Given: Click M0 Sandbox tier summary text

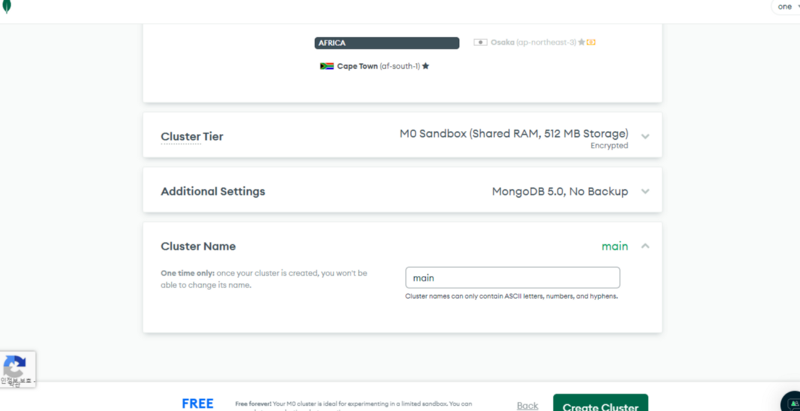Looking at the screenshot, I should point(514,134).
